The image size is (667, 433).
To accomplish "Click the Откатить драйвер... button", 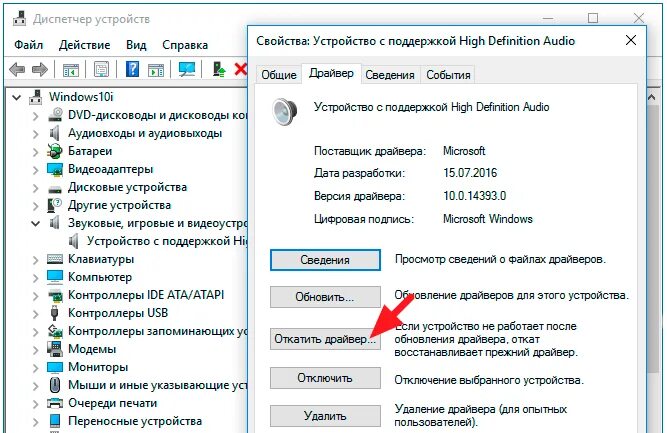I will coord(325,339).
